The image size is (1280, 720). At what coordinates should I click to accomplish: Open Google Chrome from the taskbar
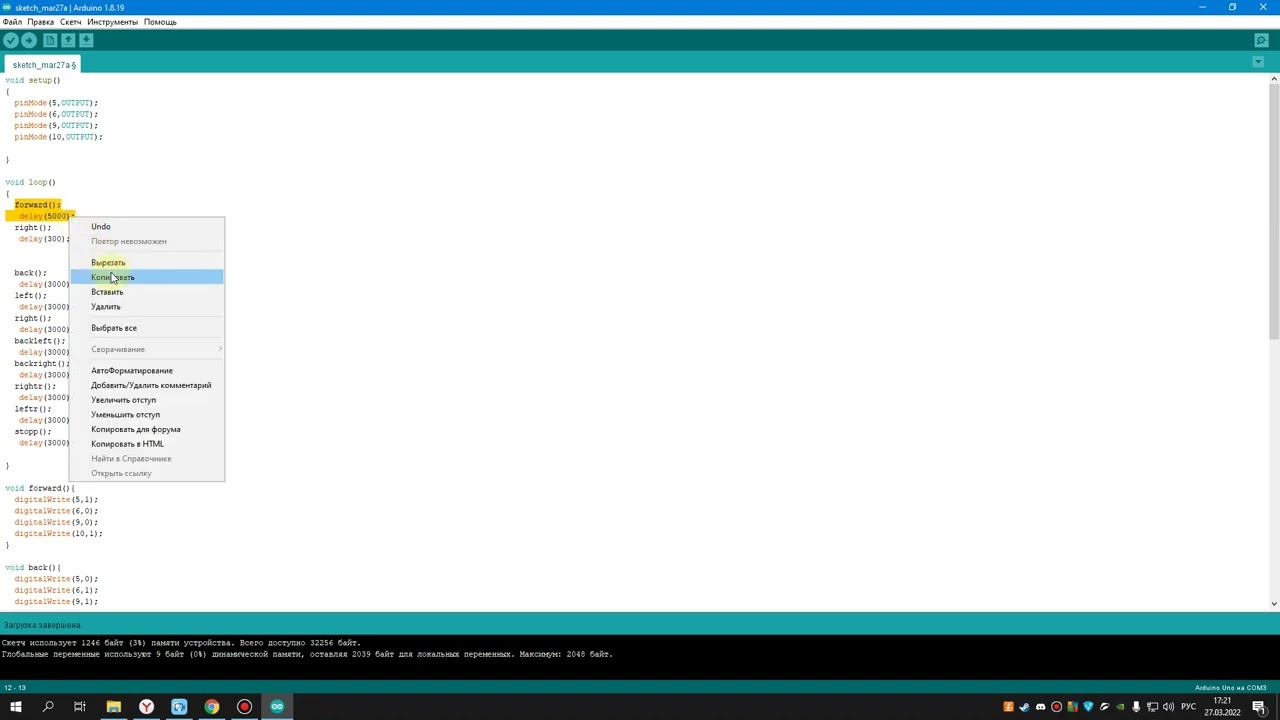coord(212,707)
